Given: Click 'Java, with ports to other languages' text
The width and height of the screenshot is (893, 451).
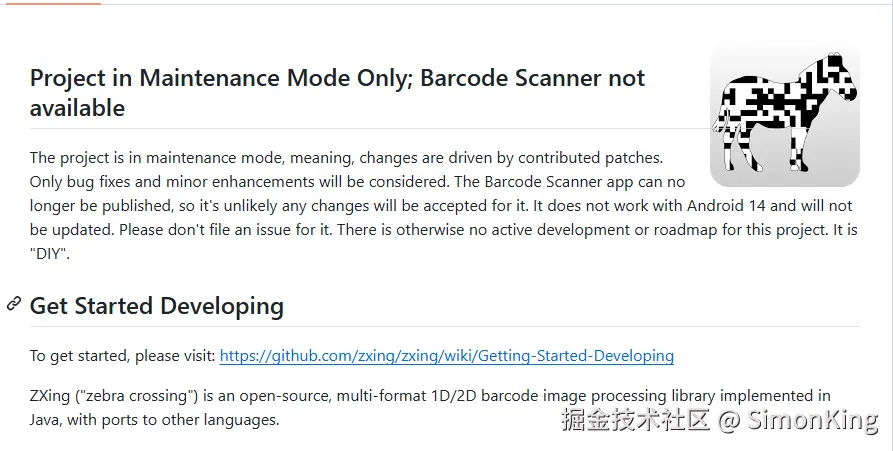Looking at the screenshot, I should (x=154, y=420).
